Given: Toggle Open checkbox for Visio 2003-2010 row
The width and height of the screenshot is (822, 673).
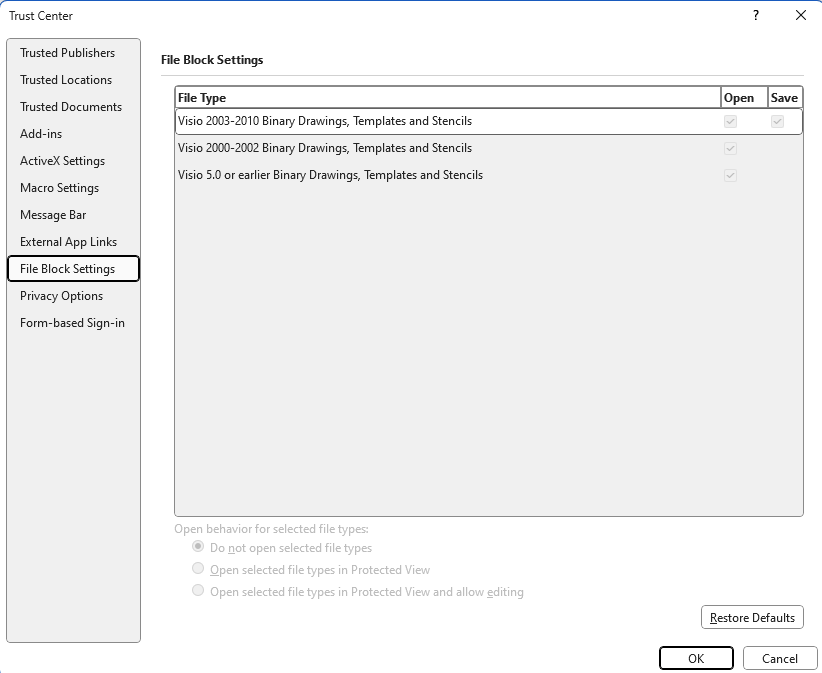Looking at the screenshot, I should pyautogui.click(x=730, y=122).
